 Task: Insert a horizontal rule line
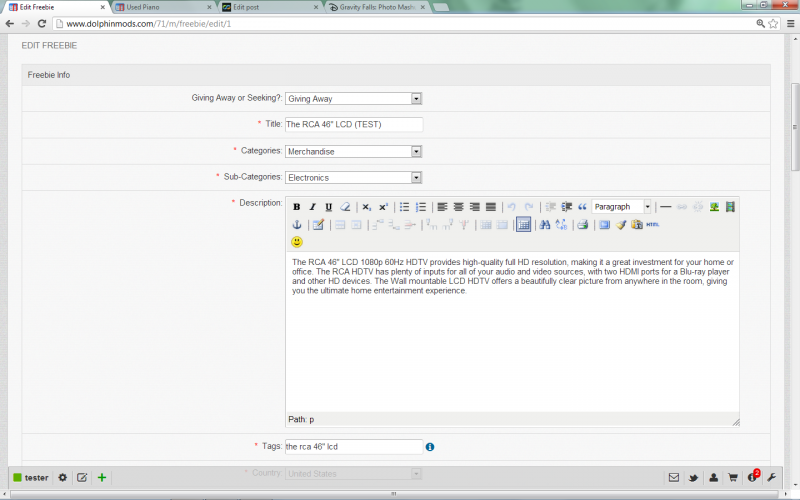[666, 207]
